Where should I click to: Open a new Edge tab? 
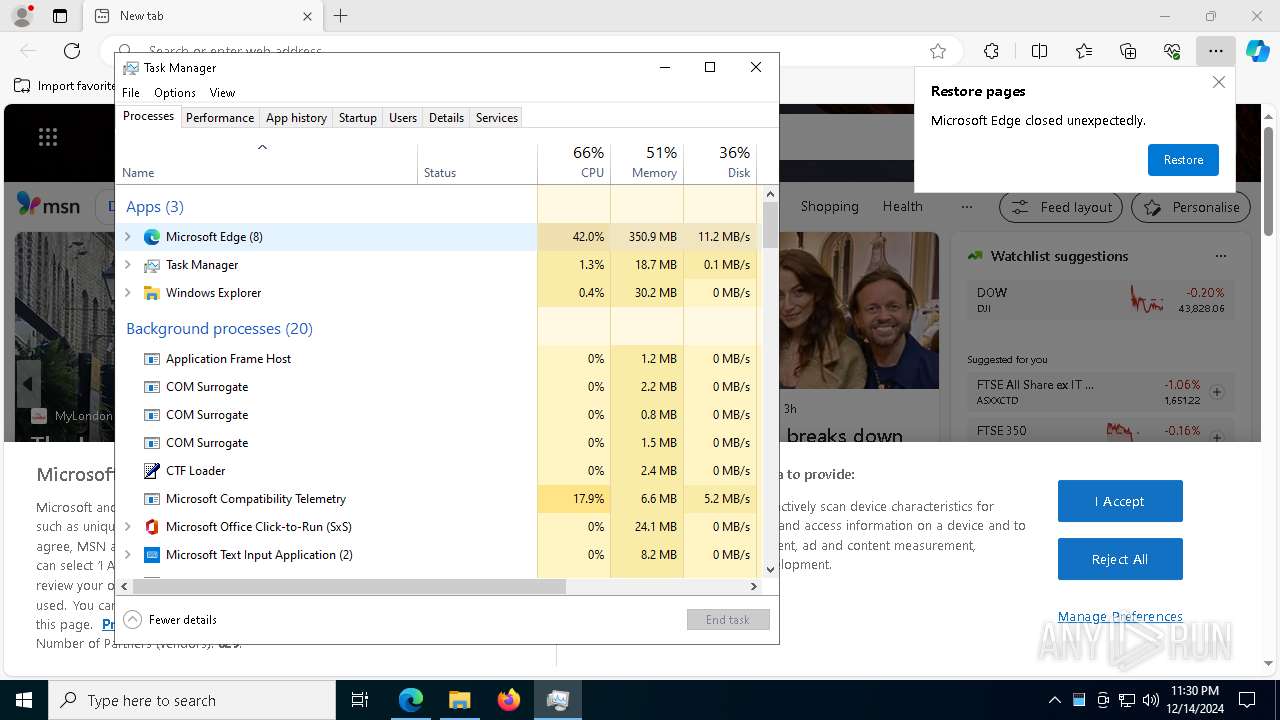[x=341, y=16]
